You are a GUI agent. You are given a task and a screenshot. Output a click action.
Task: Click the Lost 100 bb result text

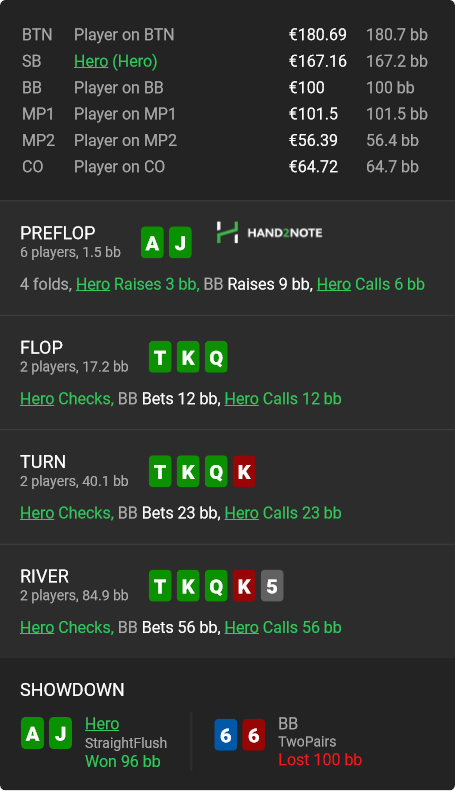[x=320, y=759]
